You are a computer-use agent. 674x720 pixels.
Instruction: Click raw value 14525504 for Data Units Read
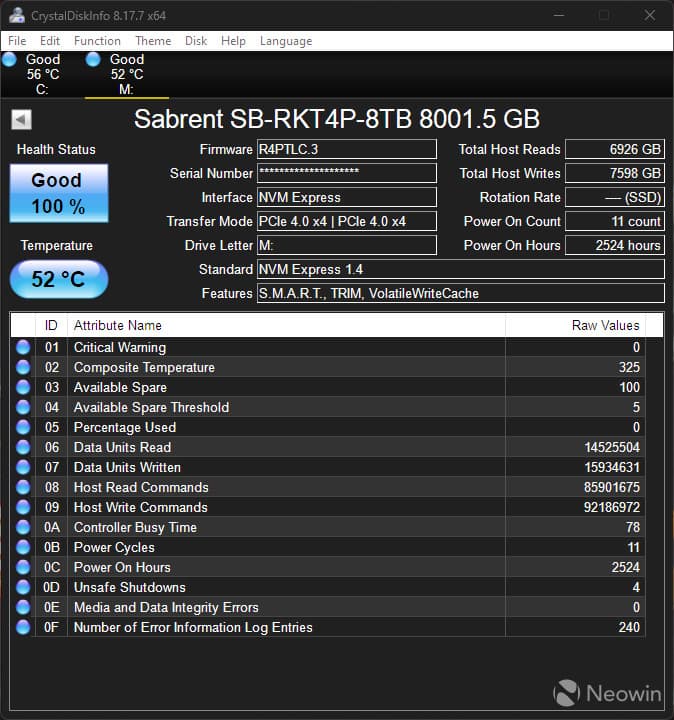click(612, 447)
